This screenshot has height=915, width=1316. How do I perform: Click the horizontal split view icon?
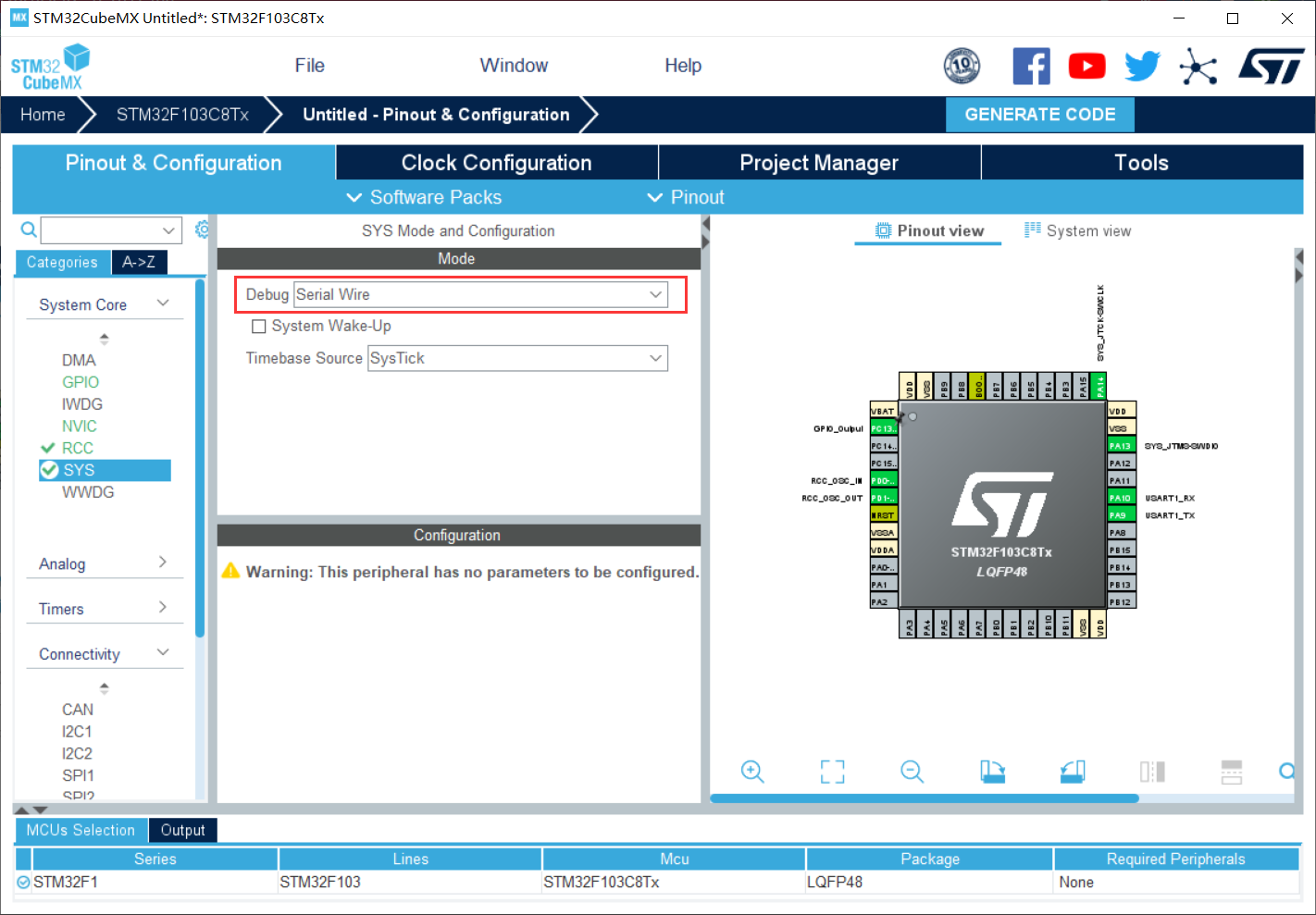point(1232,772)
